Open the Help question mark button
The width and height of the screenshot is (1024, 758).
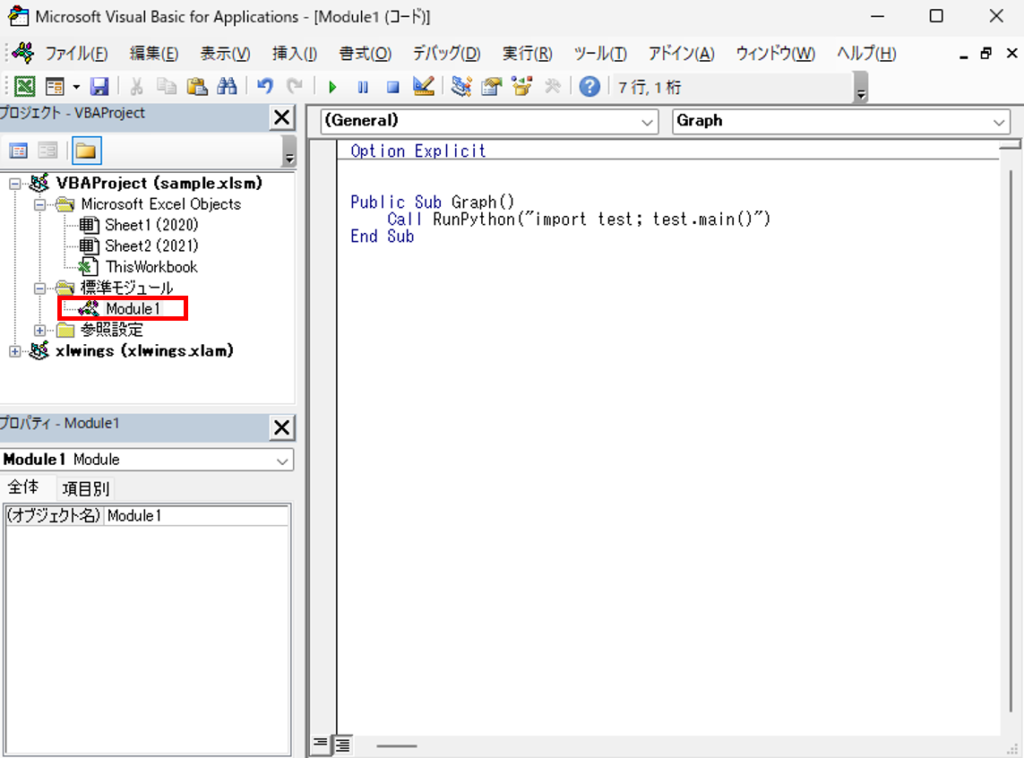pos(589,87)
